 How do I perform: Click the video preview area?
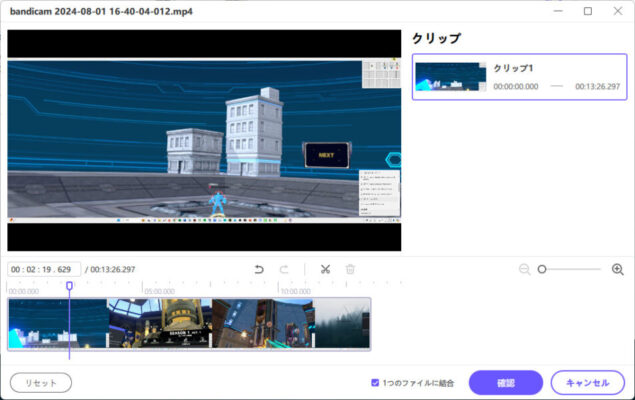tap(204, 140)
